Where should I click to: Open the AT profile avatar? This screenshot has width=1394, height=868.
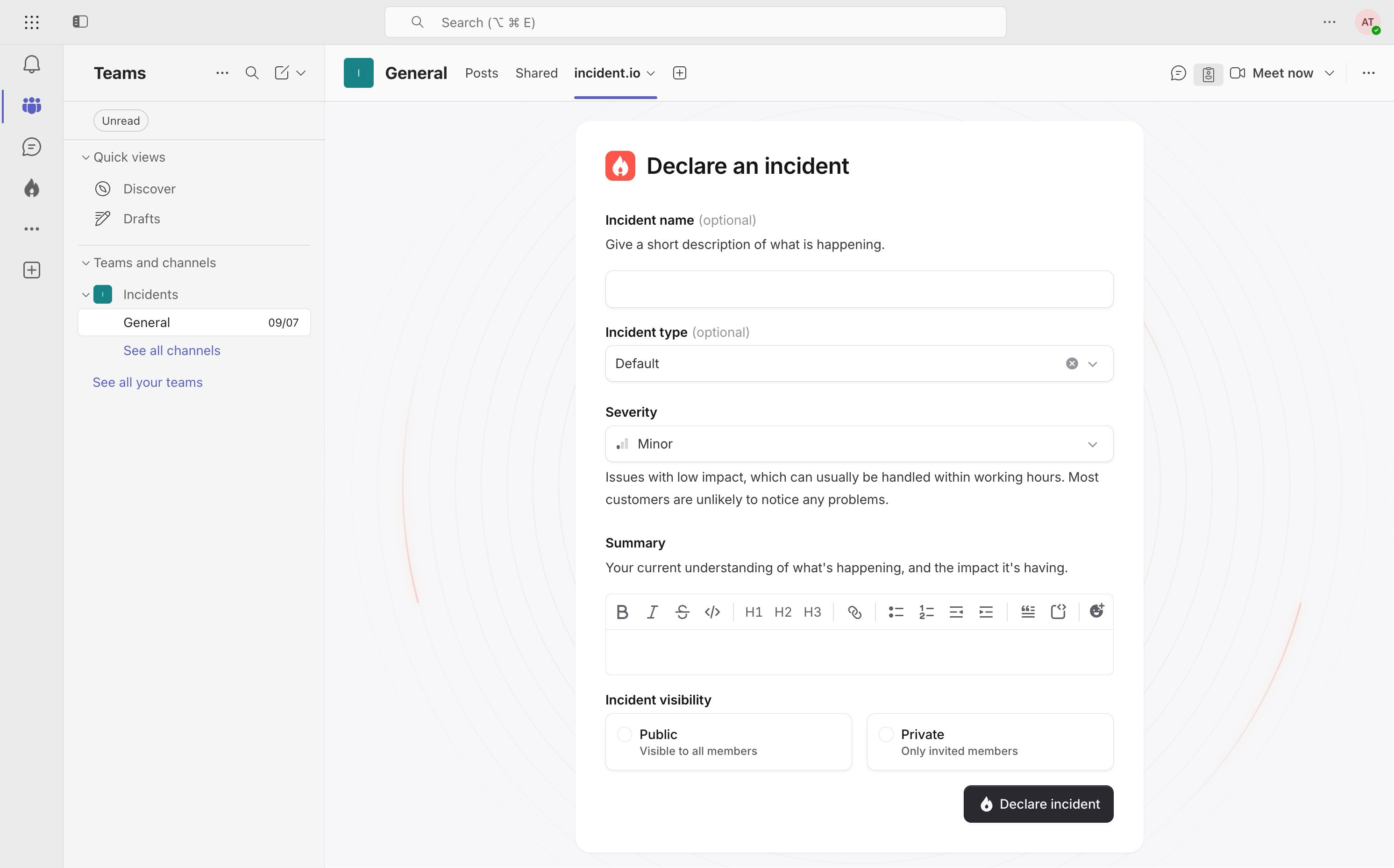point(1367,22)
